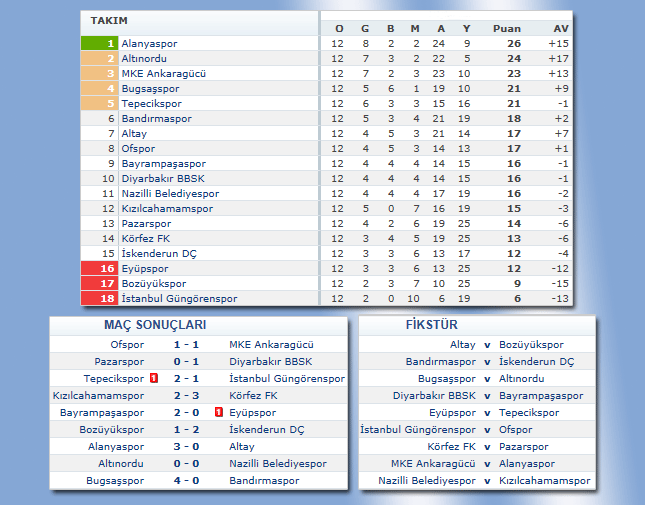Select the orange rank 3 position box

pyautogui.click(x=100, y=73)
